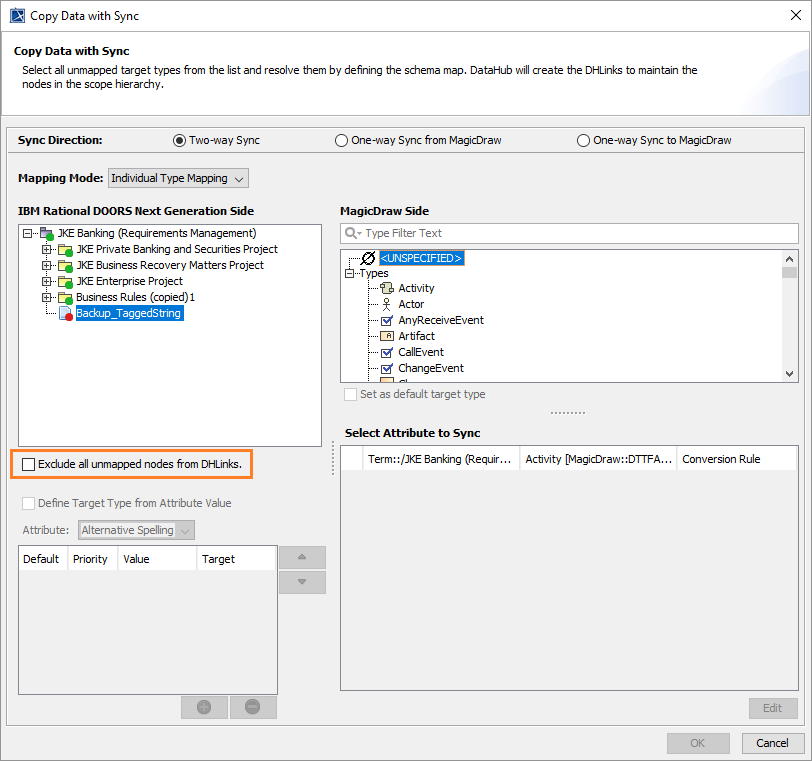Click the UNSPECIFIED null symbol icon
This screenshot has height=761, width=812.
coord(368,258)
